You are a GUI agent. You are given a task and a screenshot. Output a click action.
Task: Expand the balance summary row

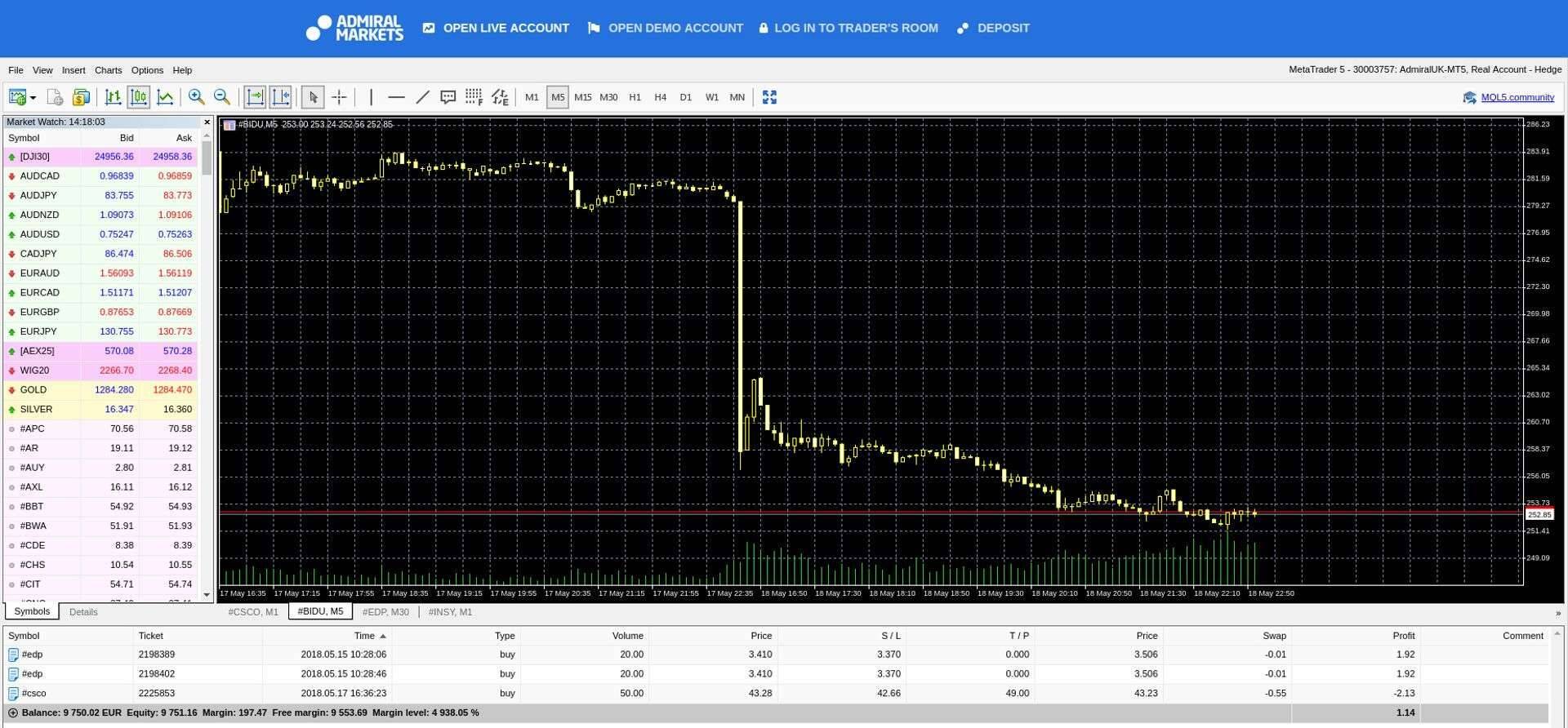click(12, 712)
